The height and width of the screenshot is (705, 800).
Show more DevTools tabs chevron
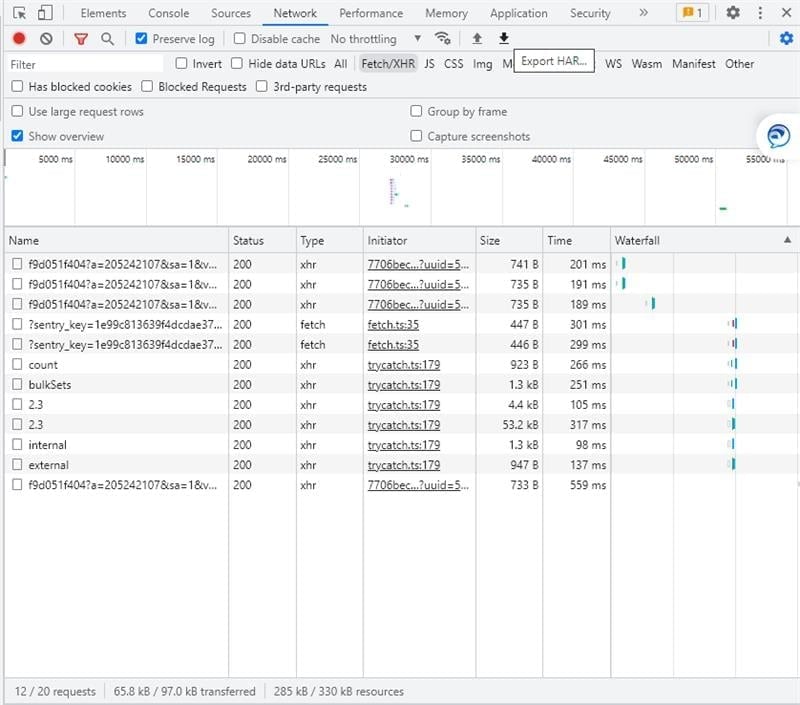pos(643,13)
